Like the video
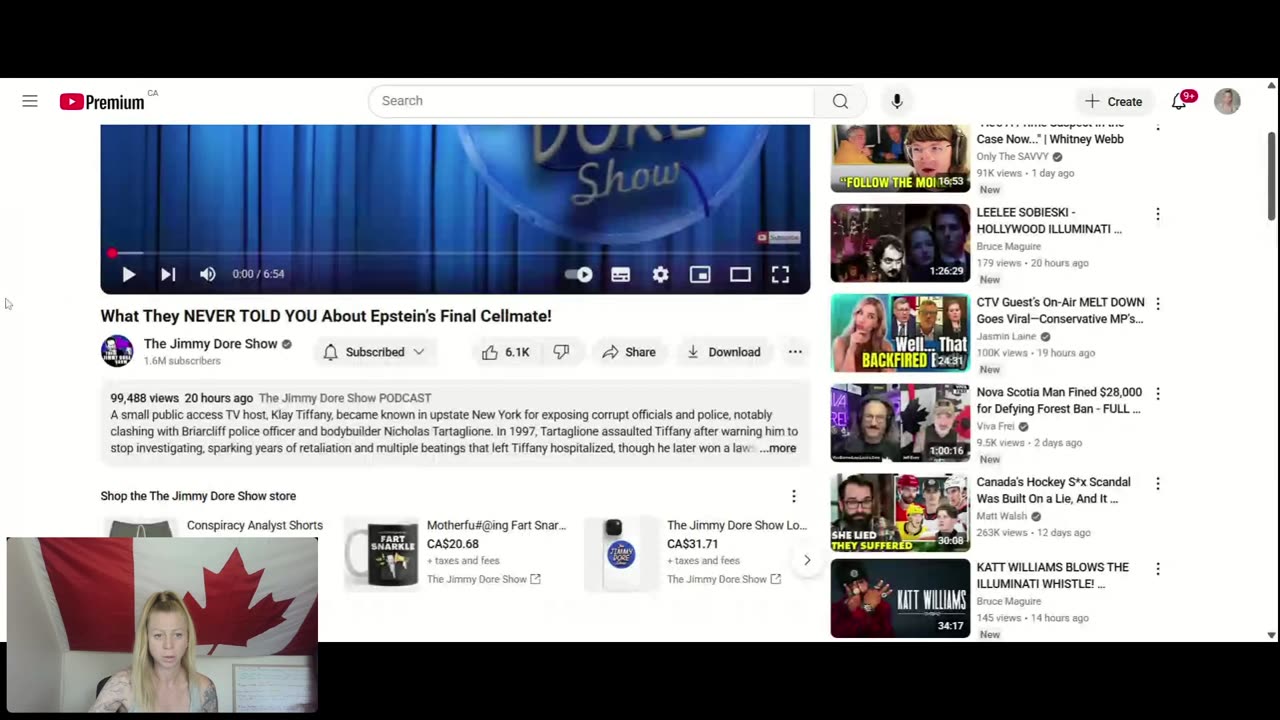 tap(506, 352)
